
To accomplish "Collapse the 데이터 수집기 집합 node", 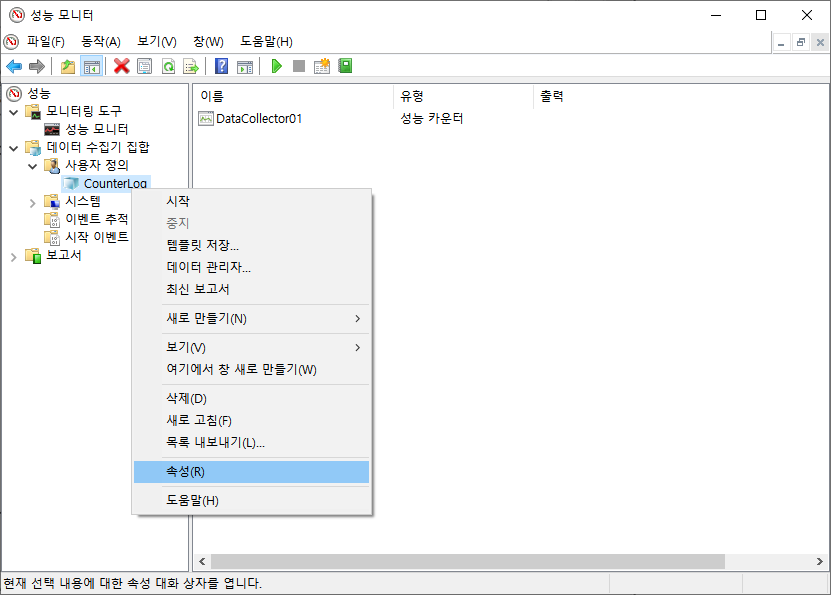I will pyautogui.click(x=14, y=148).
